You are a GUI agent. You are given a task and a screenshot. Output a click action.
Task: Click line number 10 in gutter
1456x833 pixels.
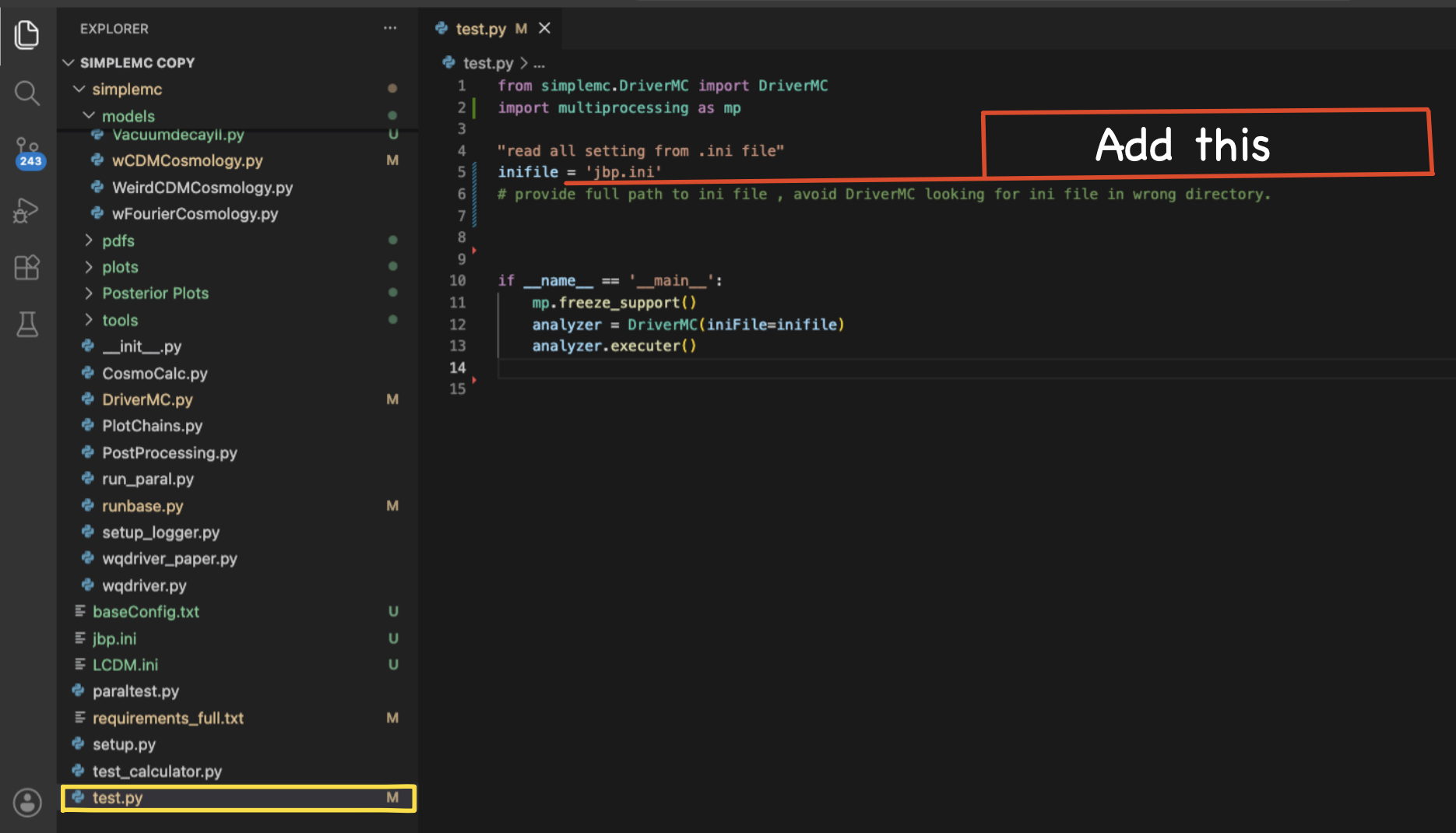pyautogui.click(x=458, y=280)
